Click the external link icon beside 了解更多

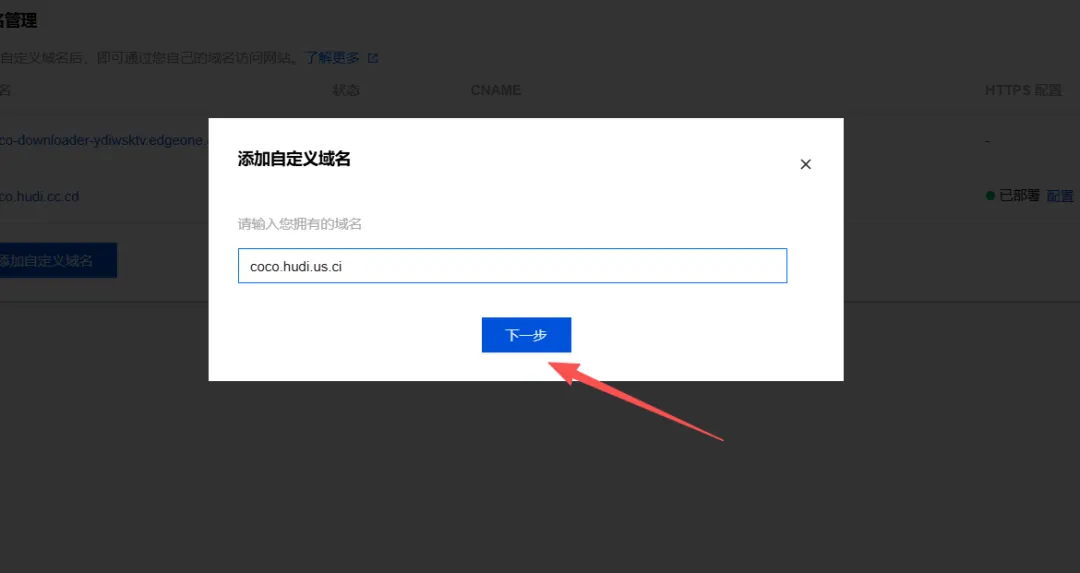point(373,58)
